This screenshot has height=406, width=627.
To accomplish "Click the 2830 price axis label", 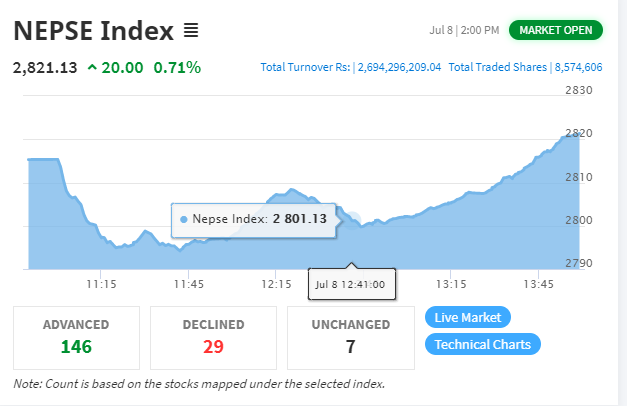I will [x=581, y=91].
